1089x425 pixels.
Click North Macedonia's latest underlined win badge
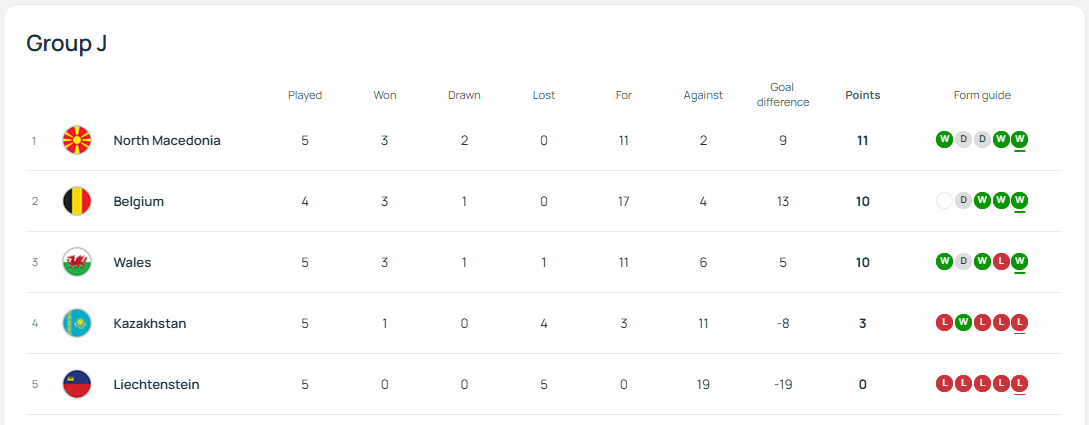point(1020,140)
